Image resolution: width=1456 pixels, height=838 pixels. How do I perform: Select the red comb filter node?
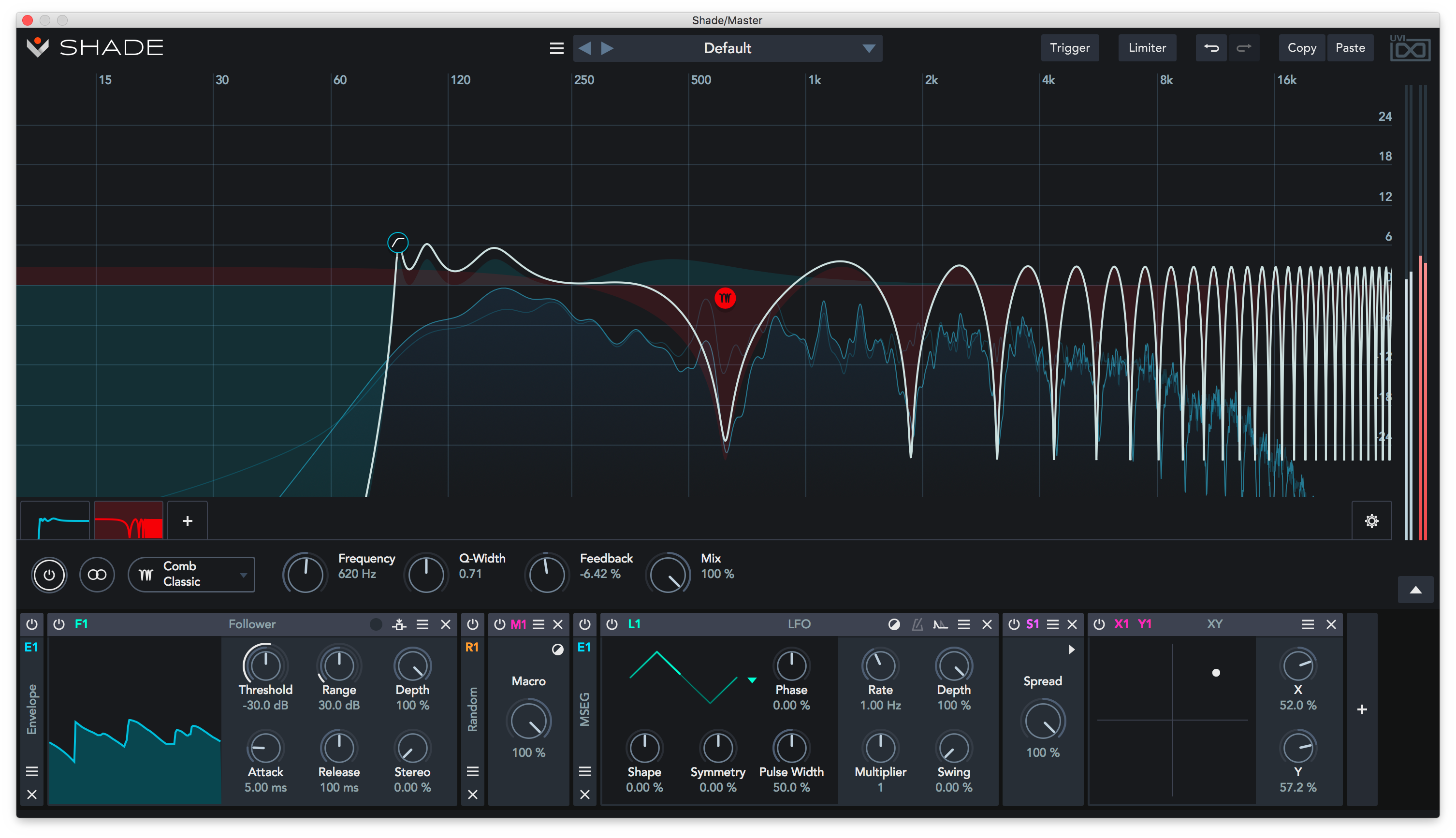point(725,298)
